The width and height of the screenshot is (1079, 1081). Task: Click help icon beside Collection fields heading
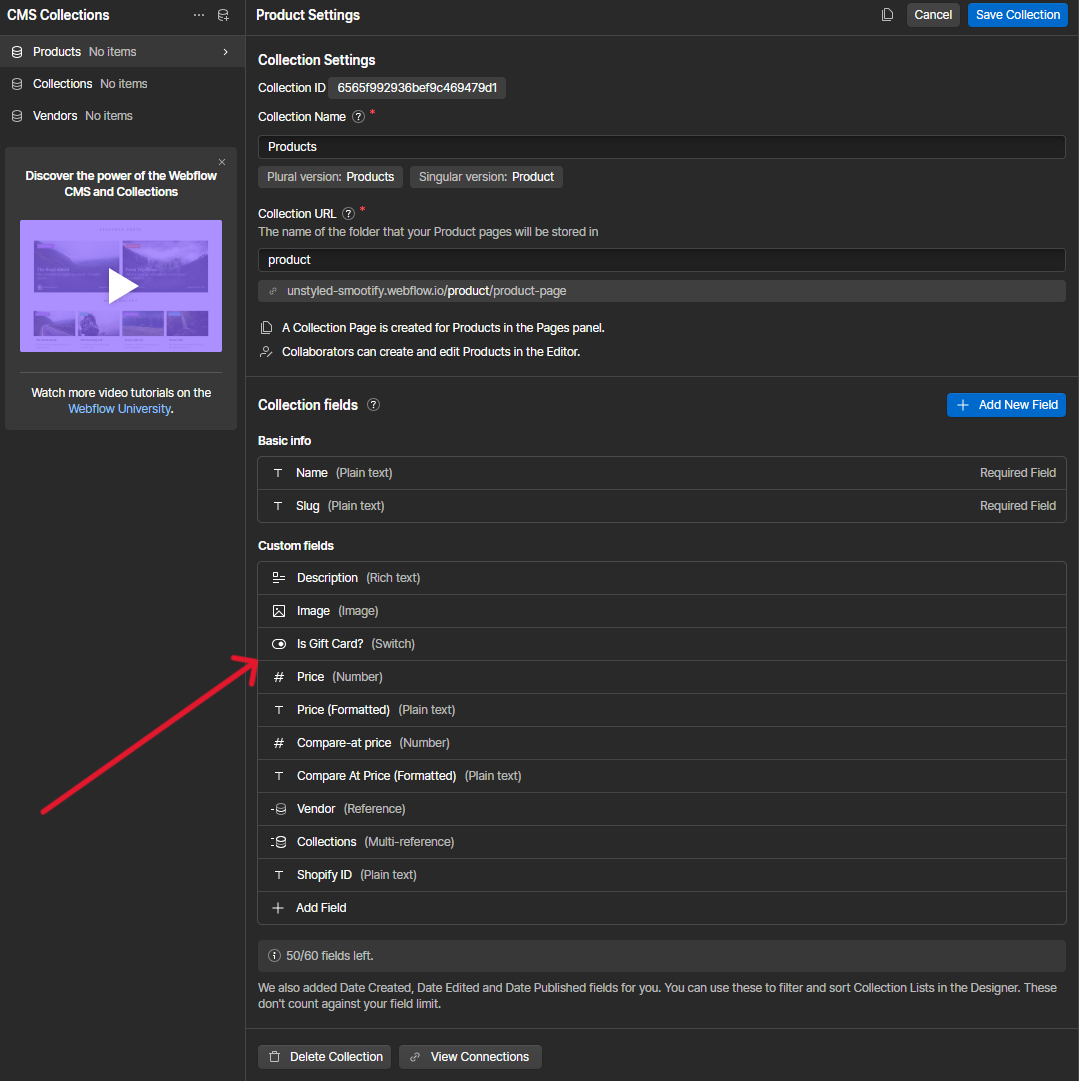coord(373,405)
